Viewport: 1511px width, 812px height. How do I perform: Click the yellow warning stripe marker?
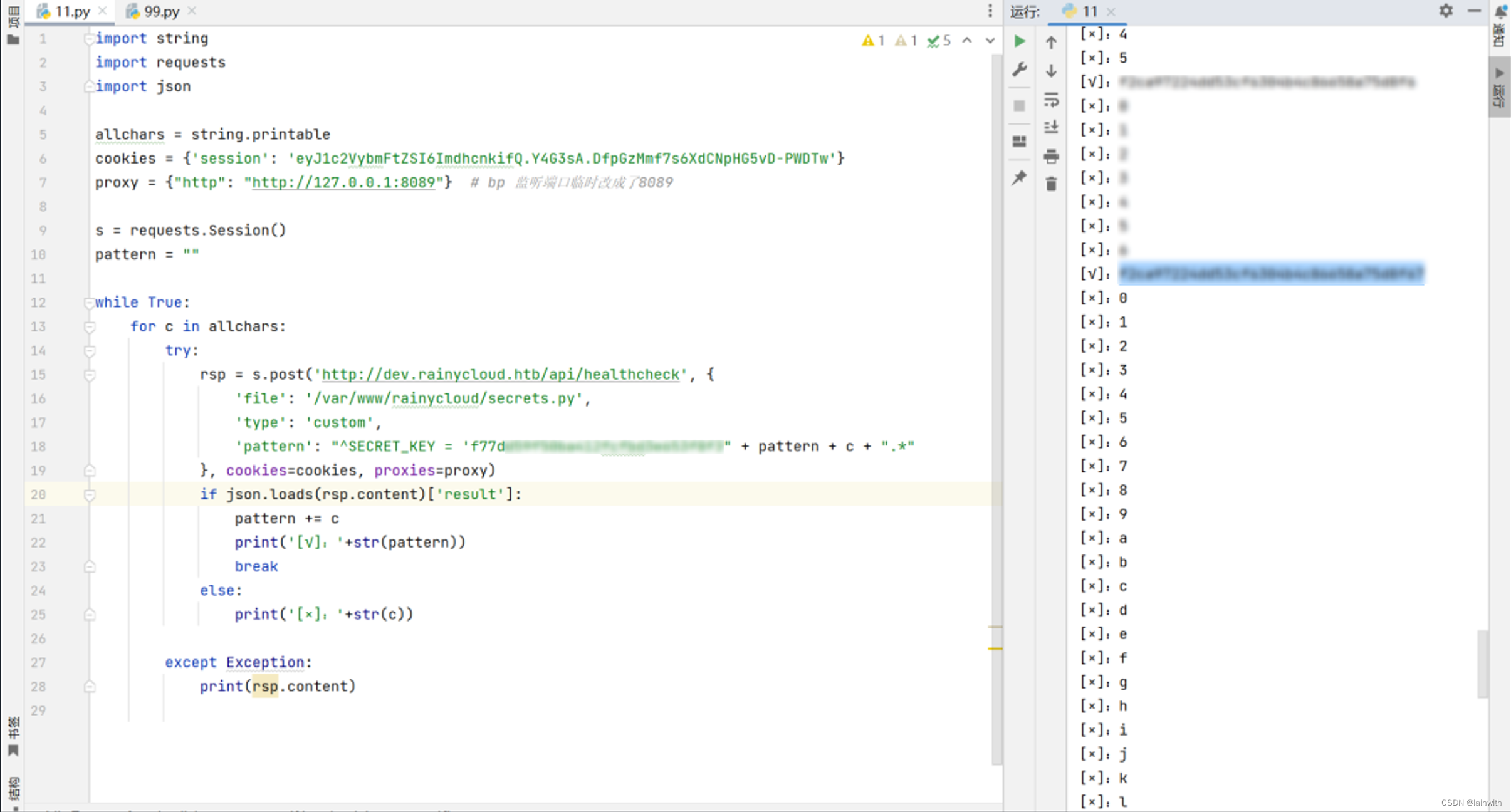click(x=995, y=648)
